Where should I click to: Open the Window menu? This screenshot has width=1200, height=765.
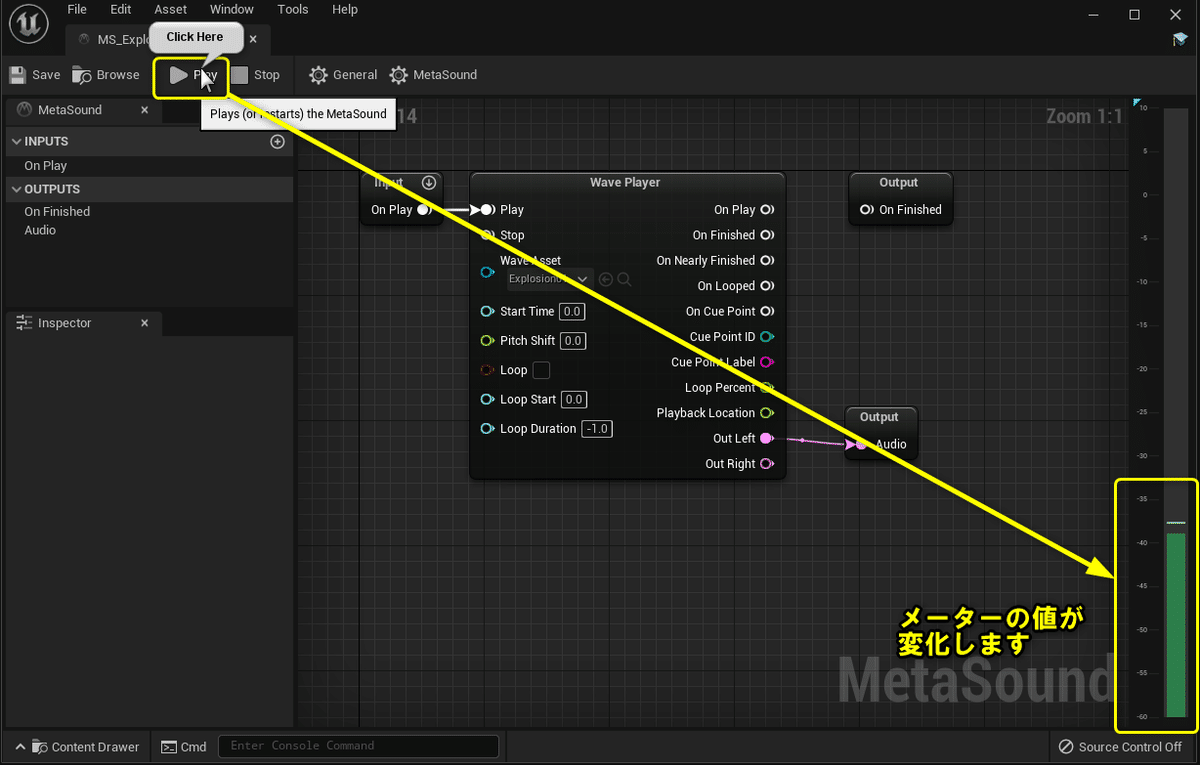point(232,9)
